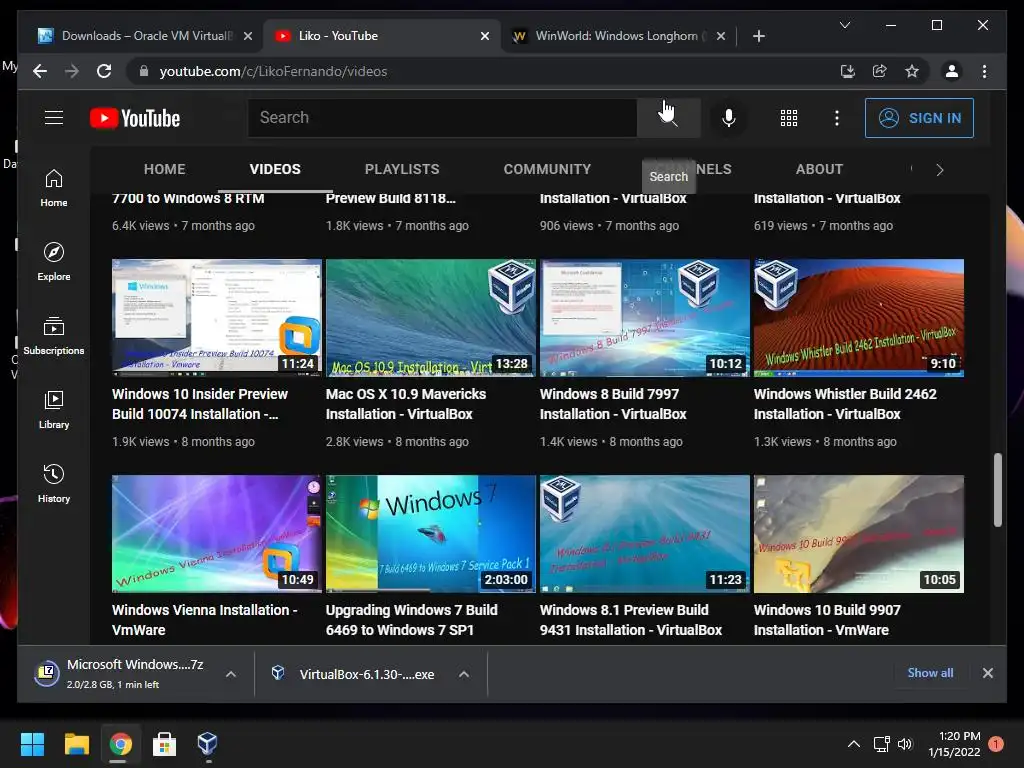This screenshot has width=1024, height=768.
Task: Open Windows 8.1 Preview Build 9431 thumbnail
Action: pyautogui.click(x=645, y=534)
